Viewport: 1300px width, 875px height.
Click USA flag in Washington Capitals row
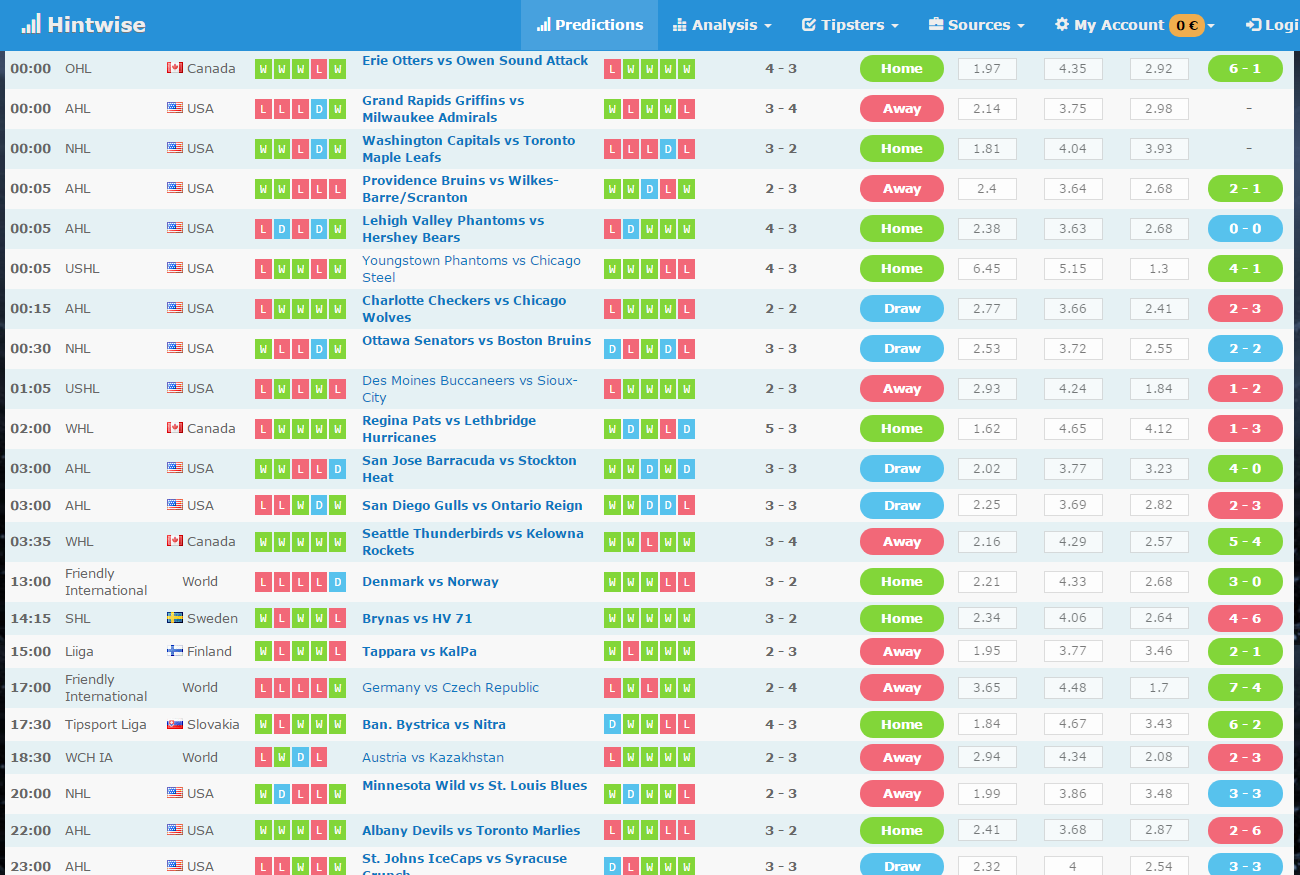175,148
